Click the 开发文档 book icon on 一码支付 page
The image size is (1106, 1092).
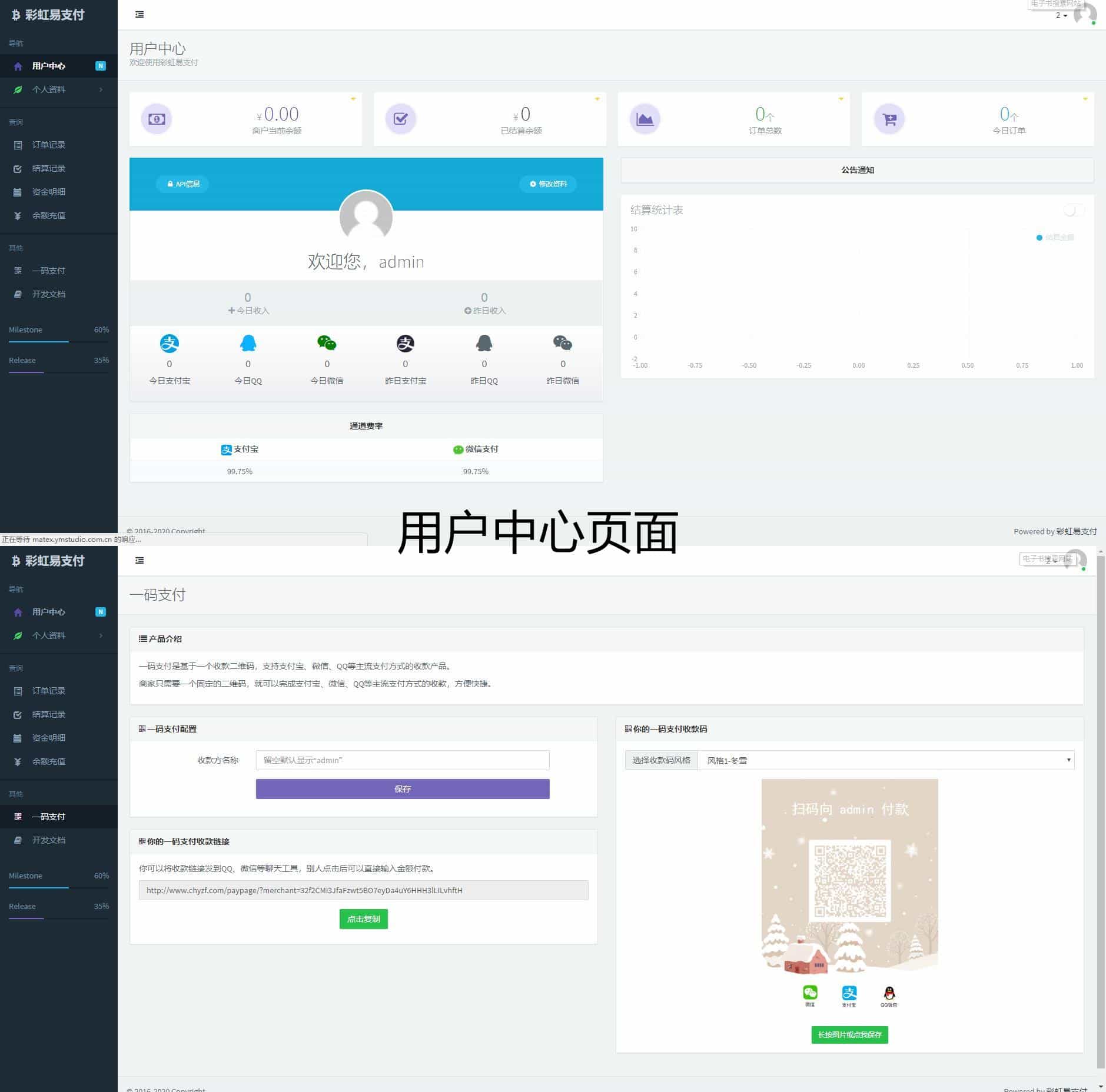click(18, 841)
